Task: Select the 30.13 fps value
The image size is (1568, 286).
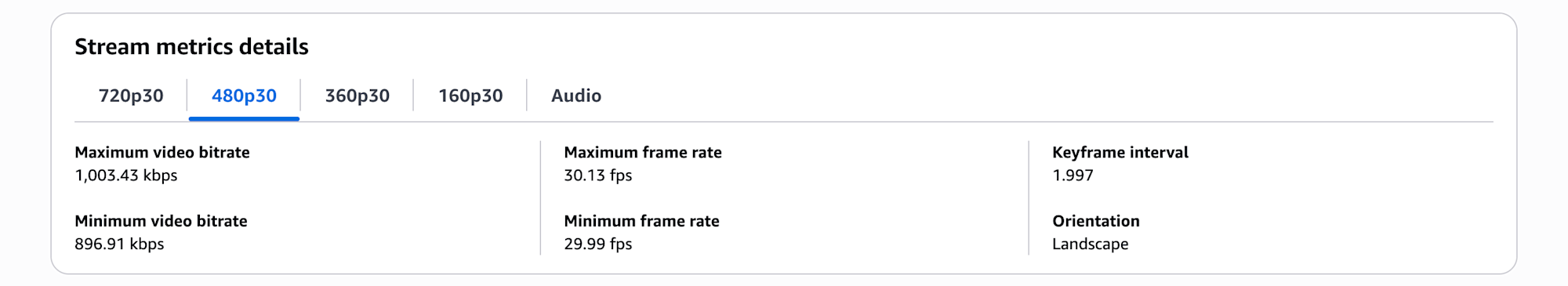Action: [598, 176]
